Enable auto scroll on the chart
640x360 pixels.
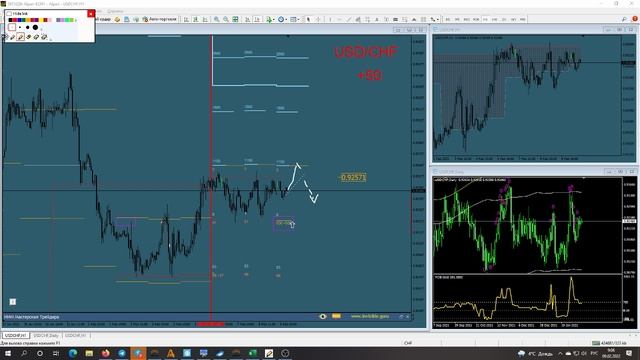click(x=247, y=19)
